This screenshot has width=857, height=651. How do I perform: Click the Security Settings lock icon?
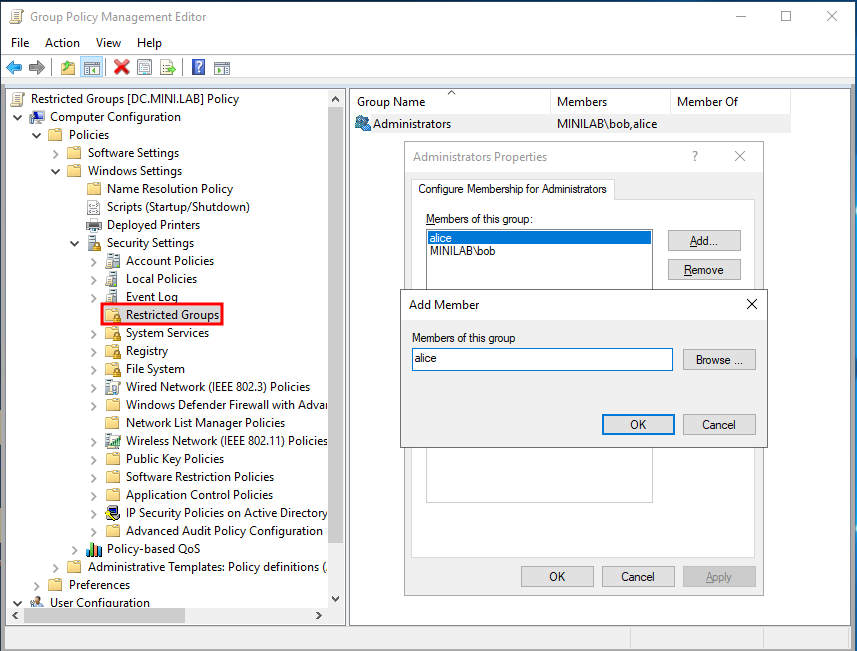coord(94,243)
